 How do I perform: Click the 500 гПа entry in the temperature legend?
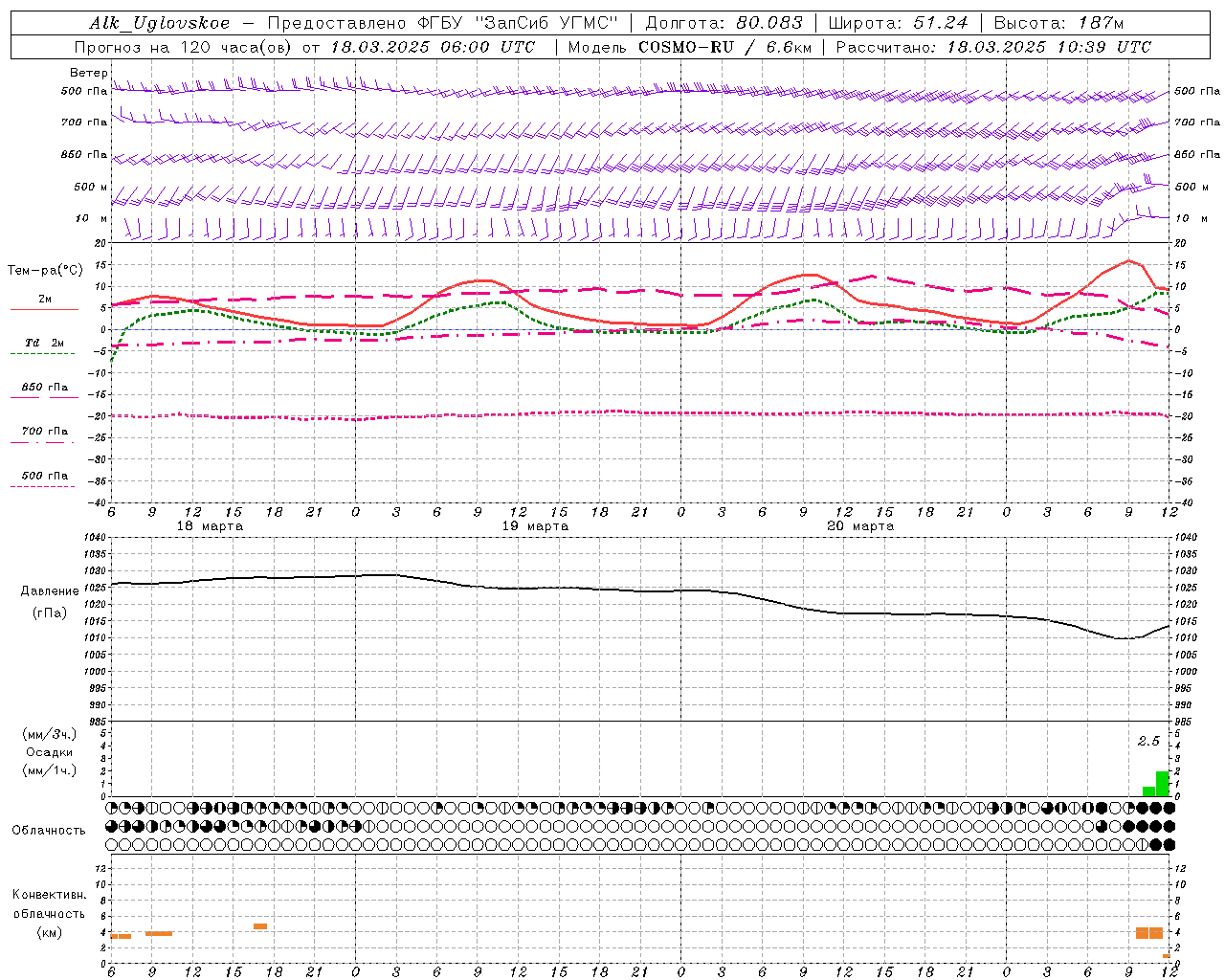coord(45,476)
